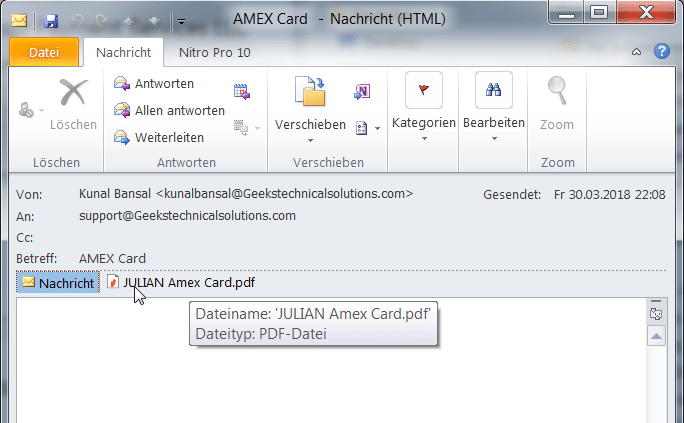Click scrollbar up arrow in message pane
The height and width of the screenshot is (423, 684).
click(656, 336)
